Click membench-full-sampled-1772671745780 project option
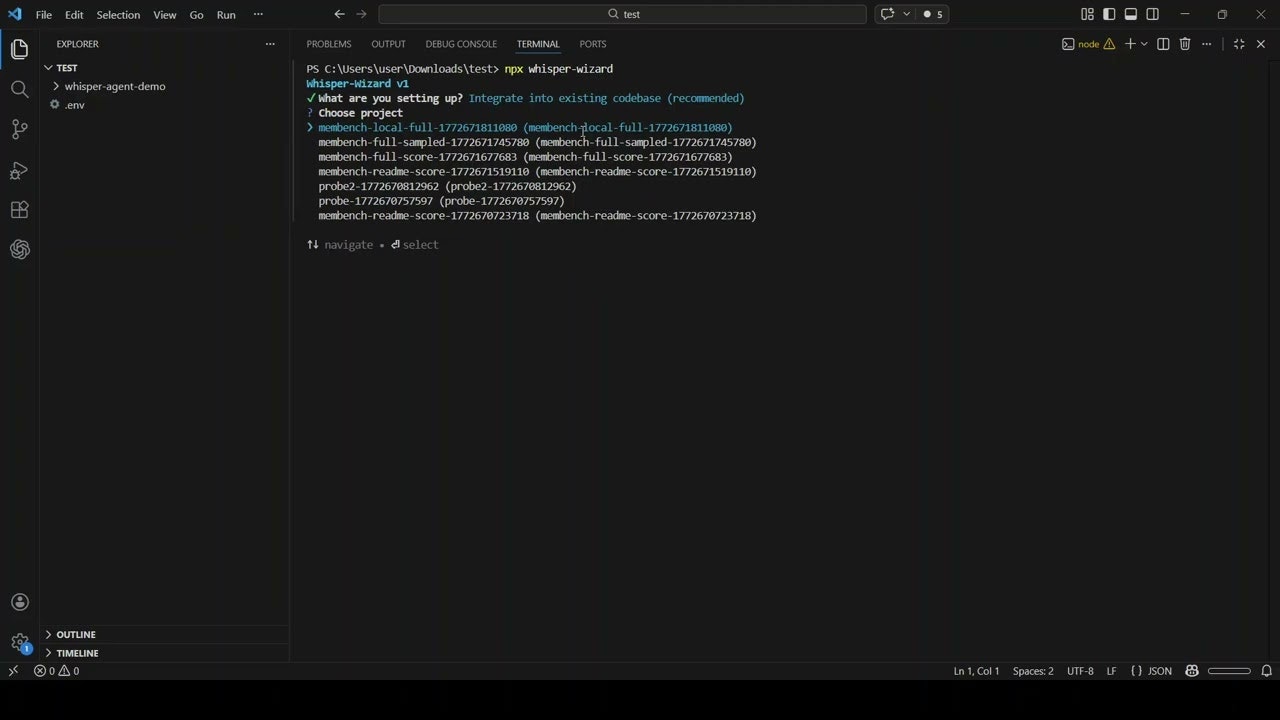 coord(537,143)
